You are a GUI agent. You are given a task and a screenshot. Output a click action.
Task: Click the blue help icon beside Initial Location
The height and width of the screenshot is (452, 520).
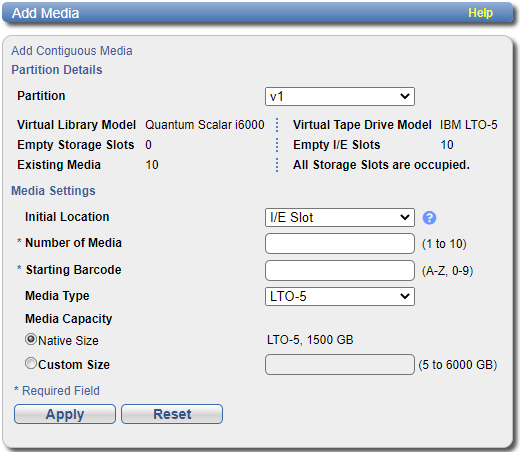click(429, 218)
